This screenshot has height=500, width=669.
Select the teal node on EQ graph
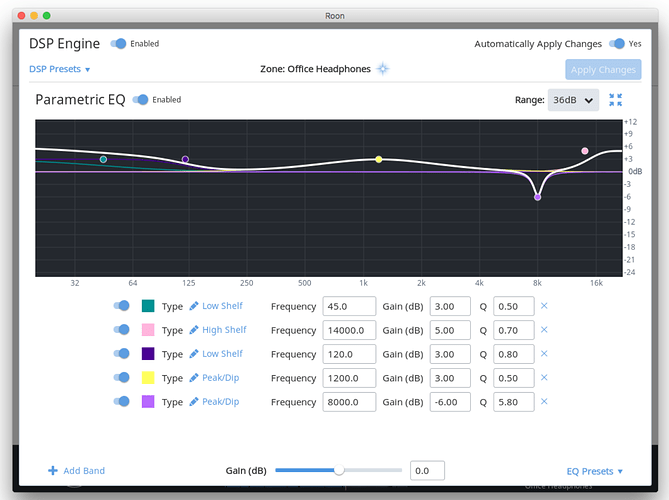(x=103, y=159)
